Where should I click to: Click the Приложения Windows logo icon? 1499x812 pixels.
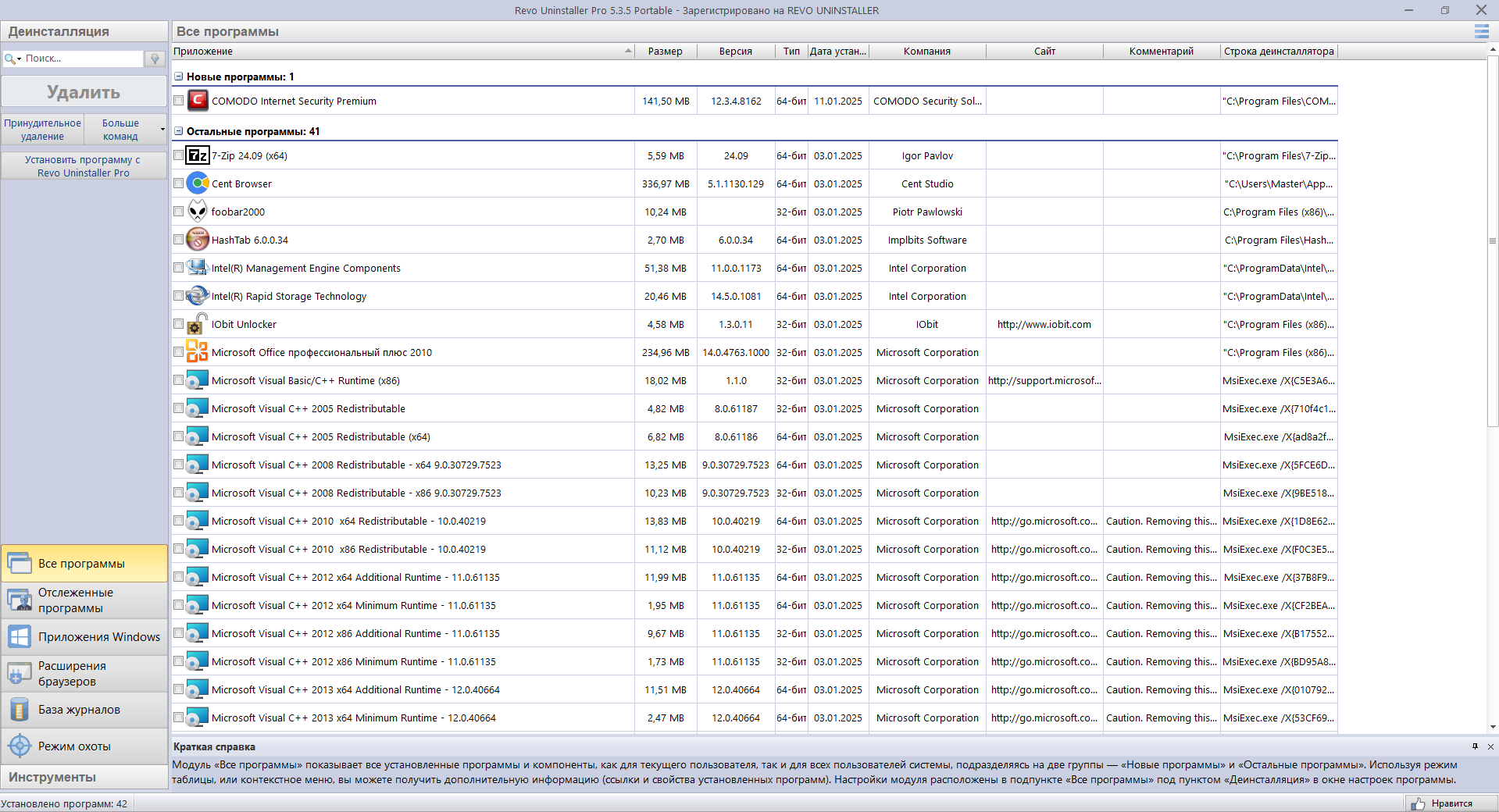click(x=20, y=636)
